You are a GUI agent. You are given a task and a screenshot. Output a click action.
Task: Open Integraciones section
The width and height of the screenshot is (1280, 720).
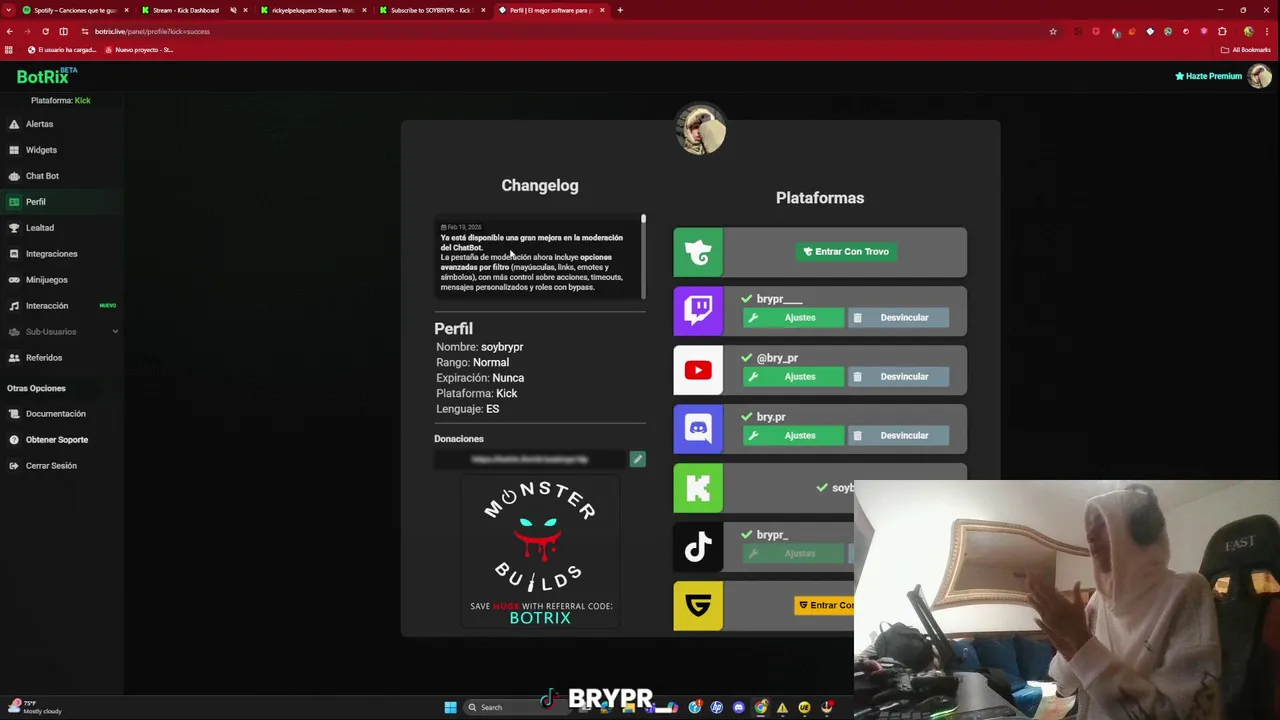pos(51,254)
